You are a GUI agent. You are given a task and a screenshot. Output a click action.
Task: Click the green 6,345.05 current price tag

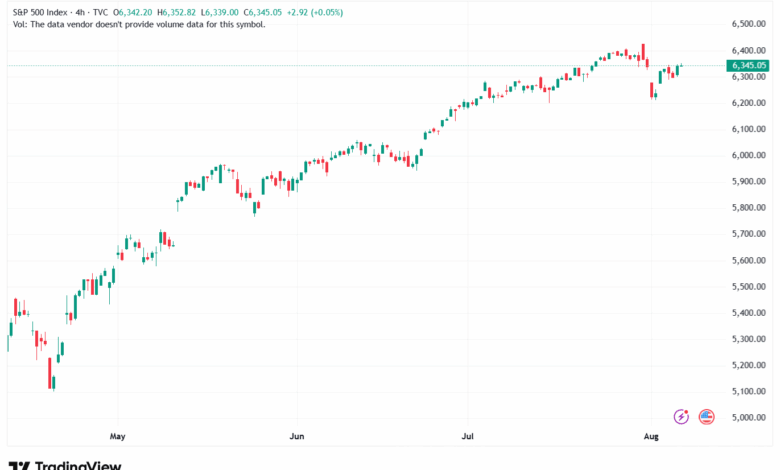tap(748, 66)
